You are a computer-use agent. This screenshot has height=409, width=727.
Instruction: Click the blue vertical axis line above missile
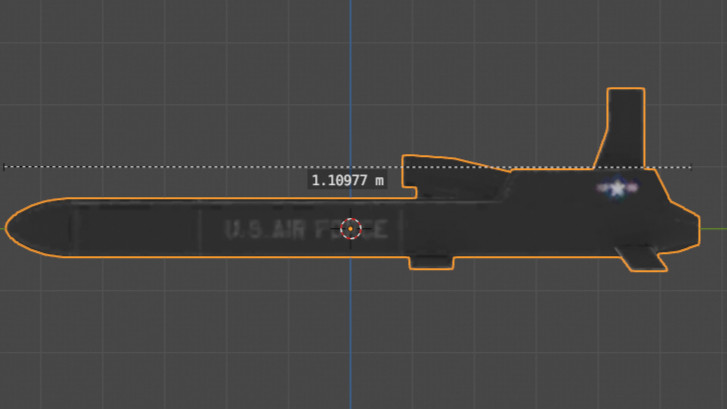click(351, 79)
